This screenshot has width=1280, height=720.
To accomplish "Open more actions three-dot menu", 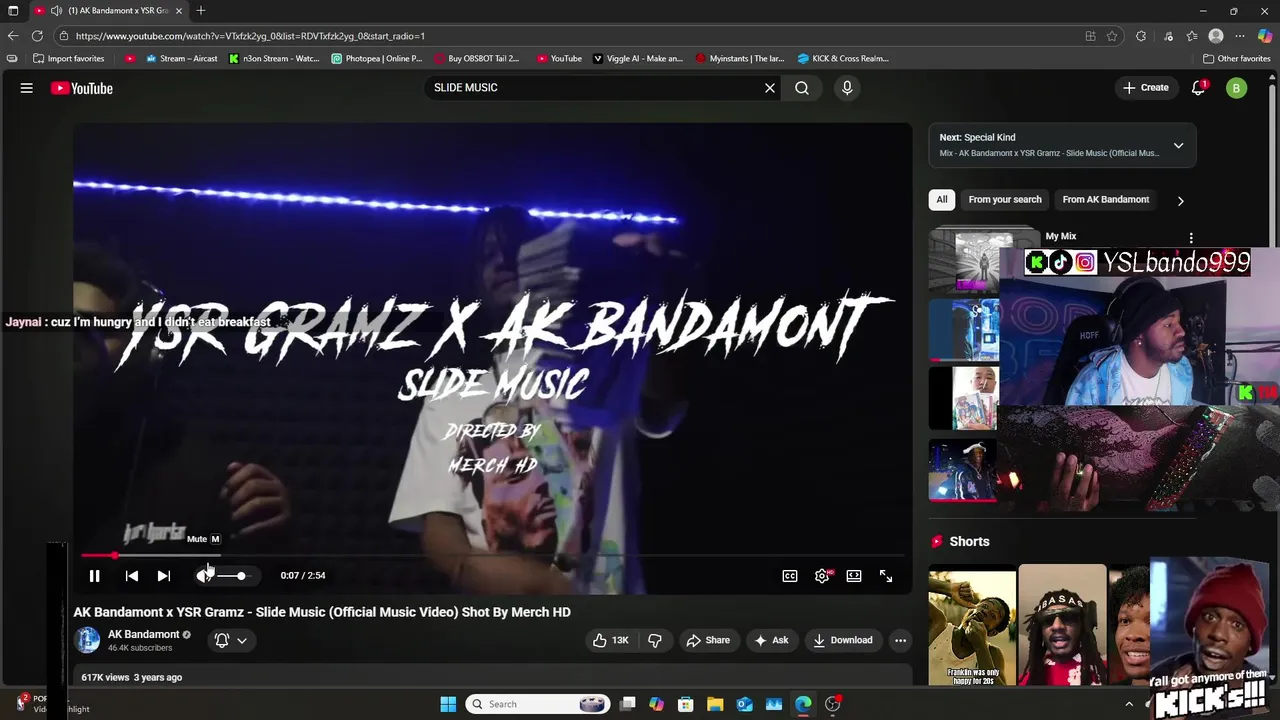I will (x=900, y=640).
